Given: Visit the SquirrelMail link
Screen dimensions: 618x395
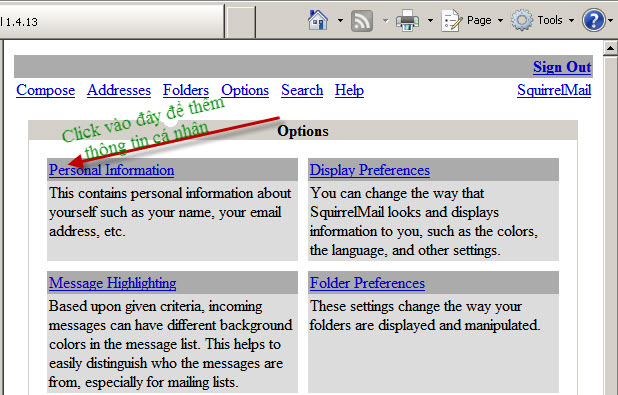Looking at the screenshot, I should [x=554, y=90].
